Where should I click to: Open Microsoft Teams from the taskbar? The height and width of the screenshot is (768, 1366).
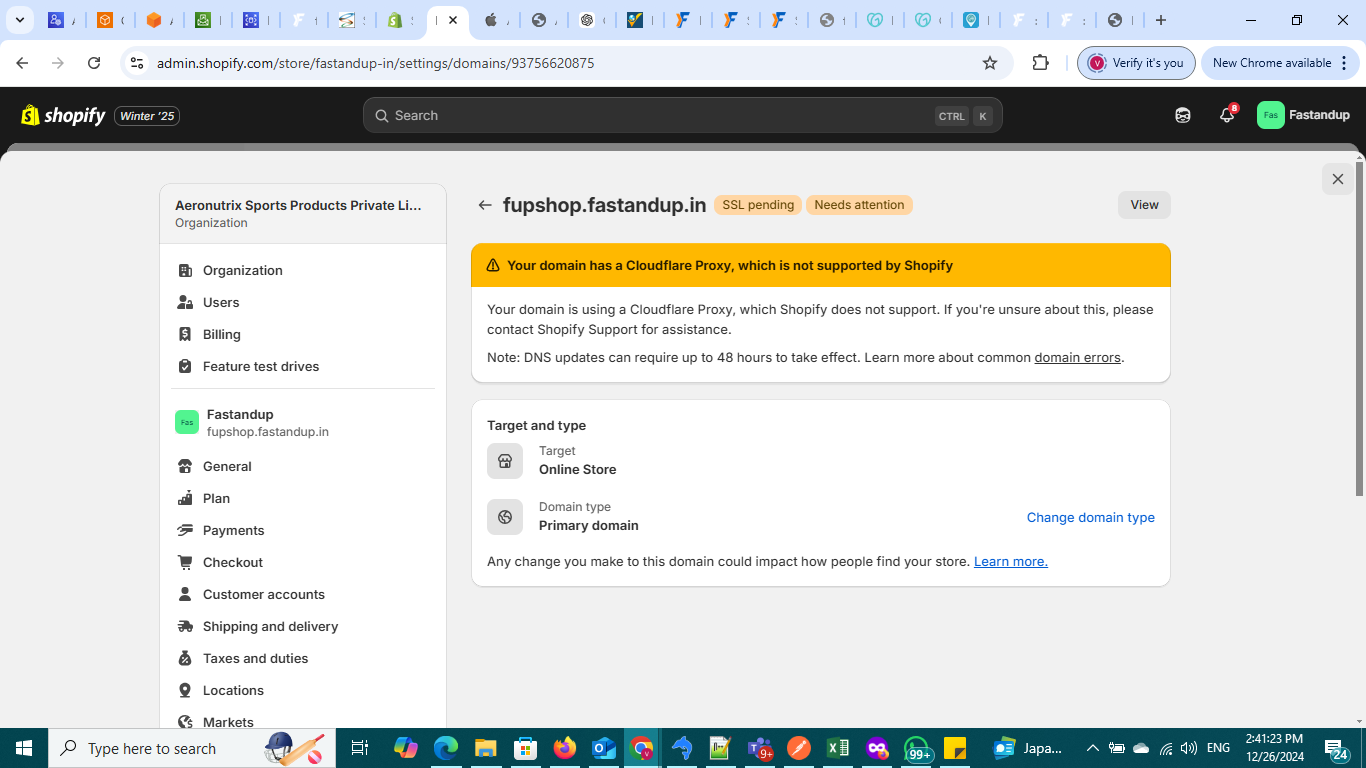click(760, 748)
